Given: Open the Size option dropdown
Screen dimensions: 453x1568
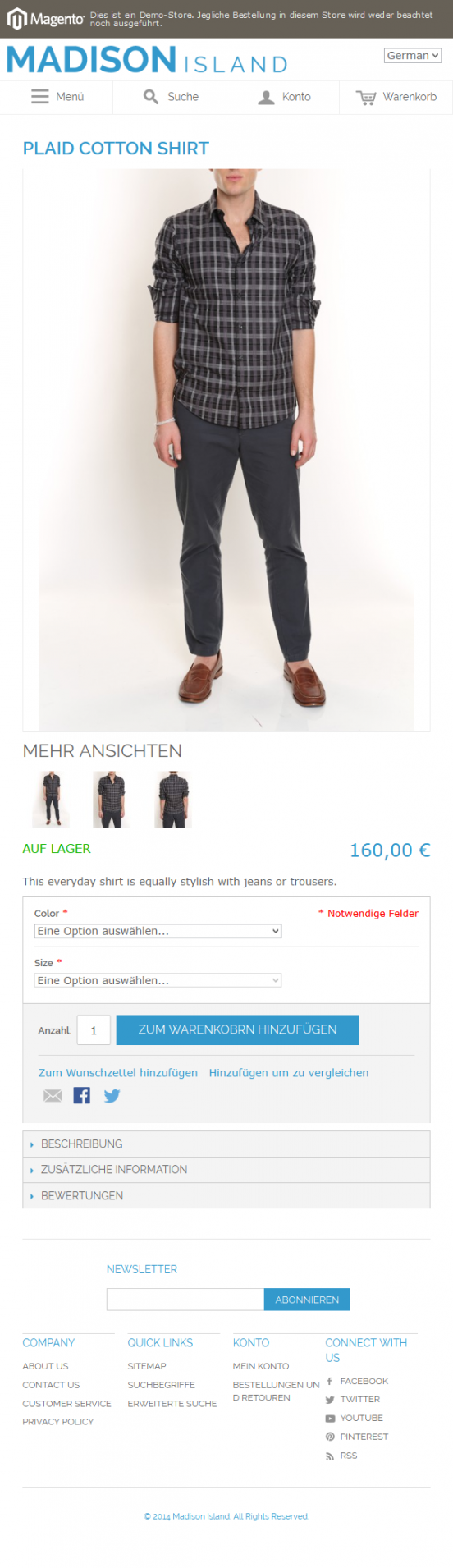Looking at the screenshot, I should [158, 980].
